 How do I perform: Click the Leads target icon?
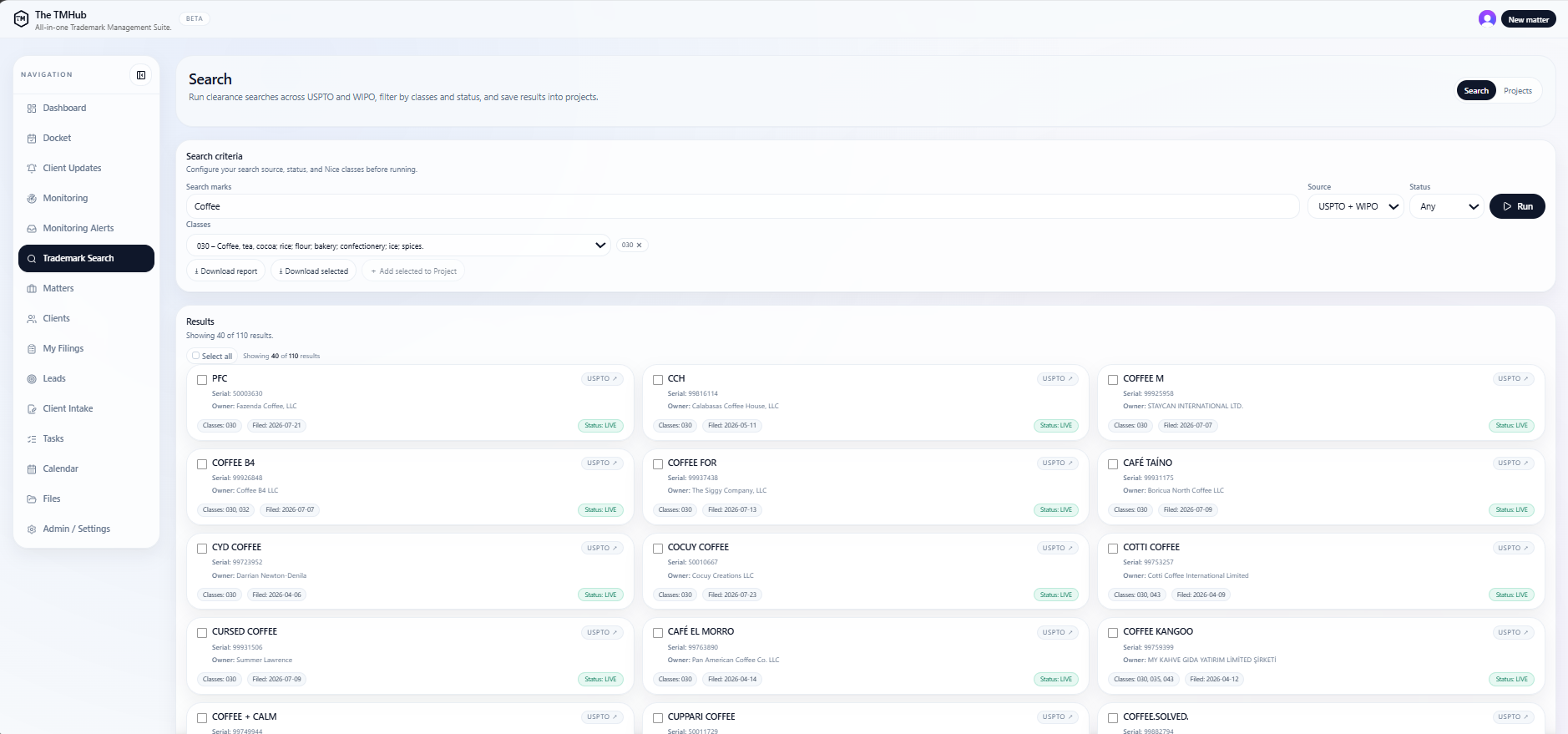[x=32, y=379]
